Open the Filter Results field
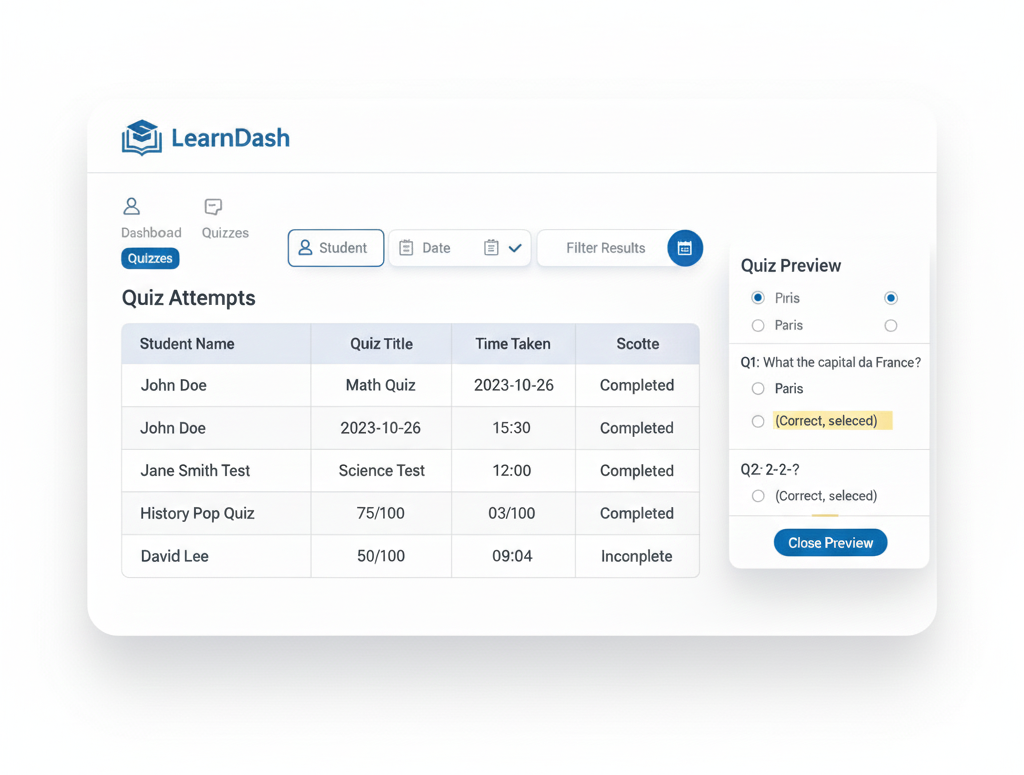 tap(605, 248)
